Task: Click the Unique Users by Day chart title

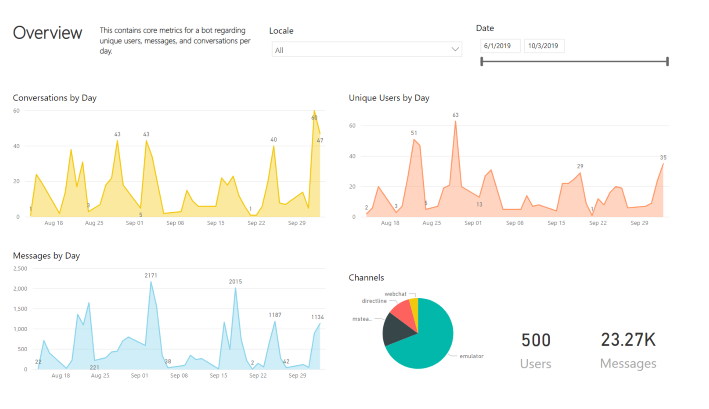Action: [x=389, y=98]
